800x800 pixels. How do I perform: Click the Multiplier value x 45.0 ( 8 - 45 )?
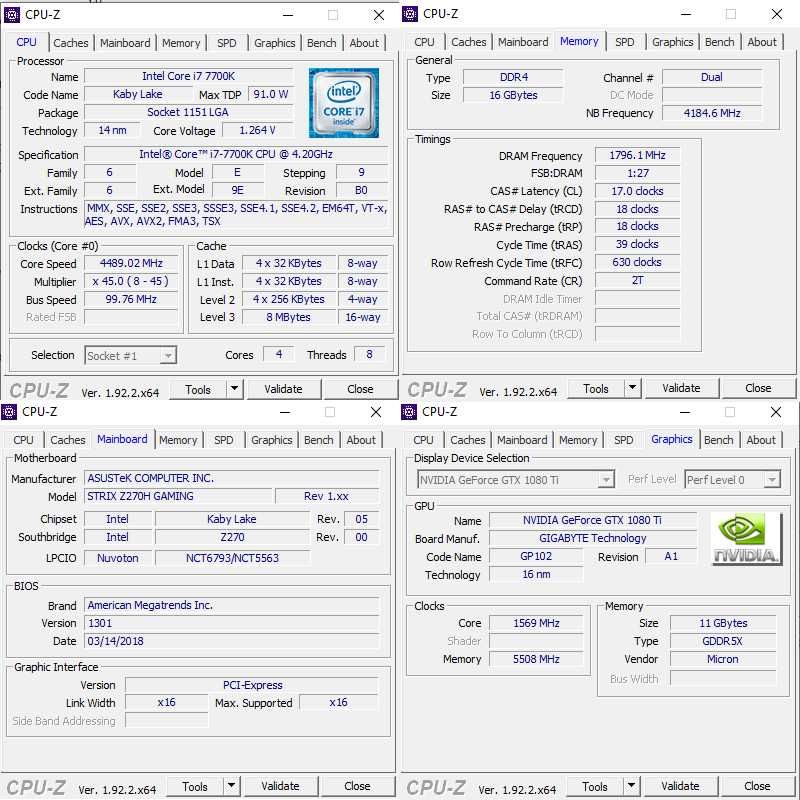[131, 281]
